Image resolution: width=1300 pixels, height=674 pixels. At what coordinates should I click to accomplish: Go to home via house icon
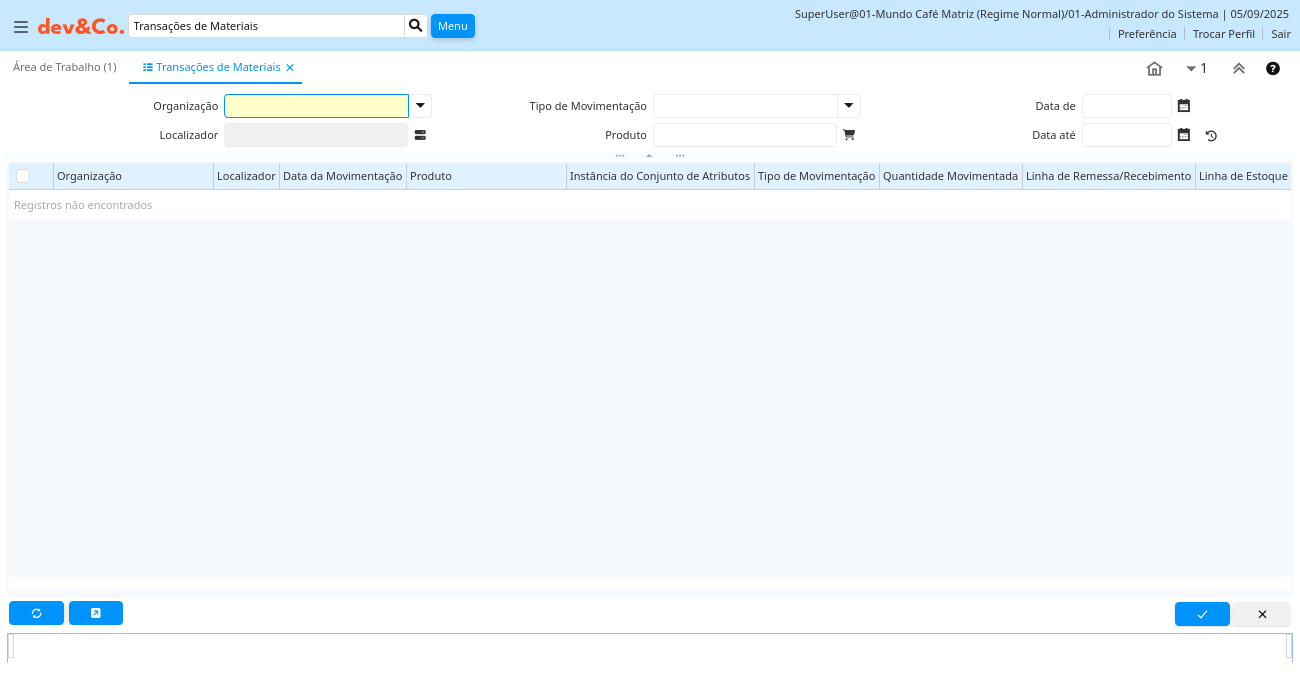tap(1154, 69)
